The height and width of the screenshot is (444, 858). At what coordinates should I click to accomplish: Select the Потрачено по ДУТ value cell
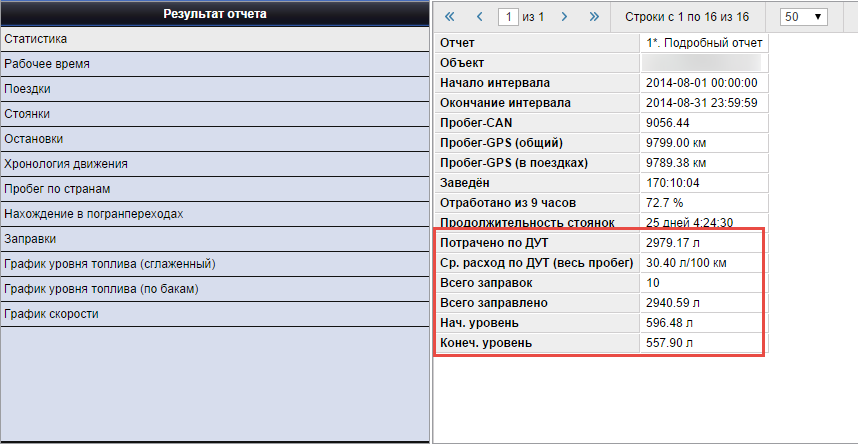coord(702,243)
